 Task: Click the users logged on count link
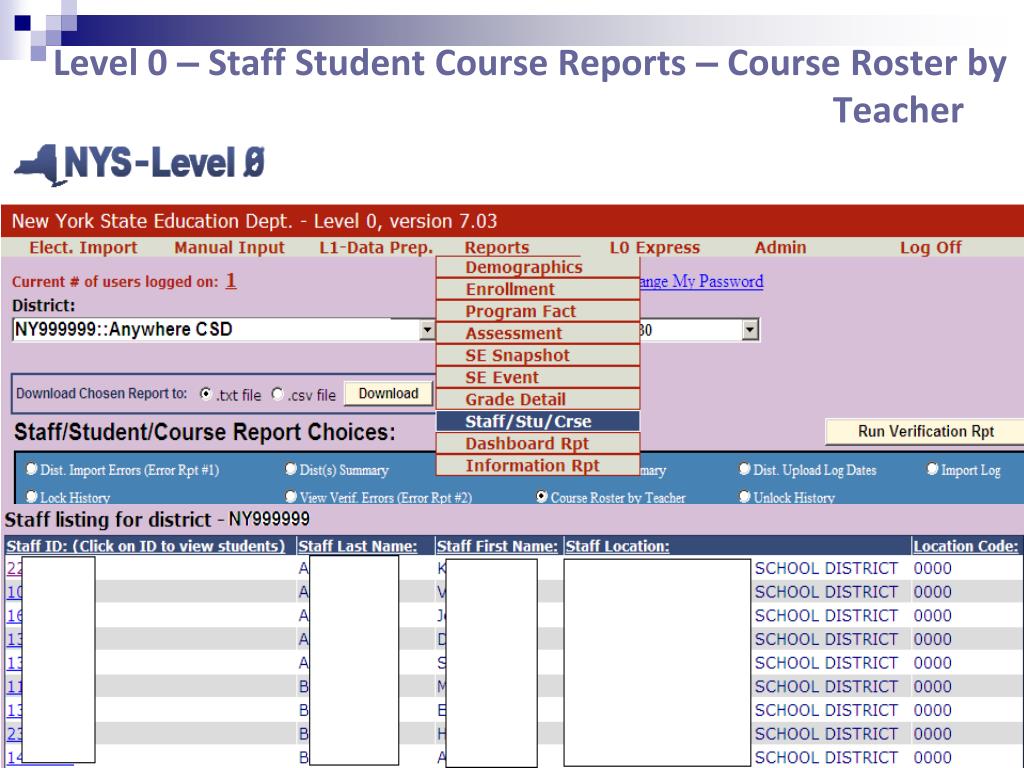pos(231,281)
